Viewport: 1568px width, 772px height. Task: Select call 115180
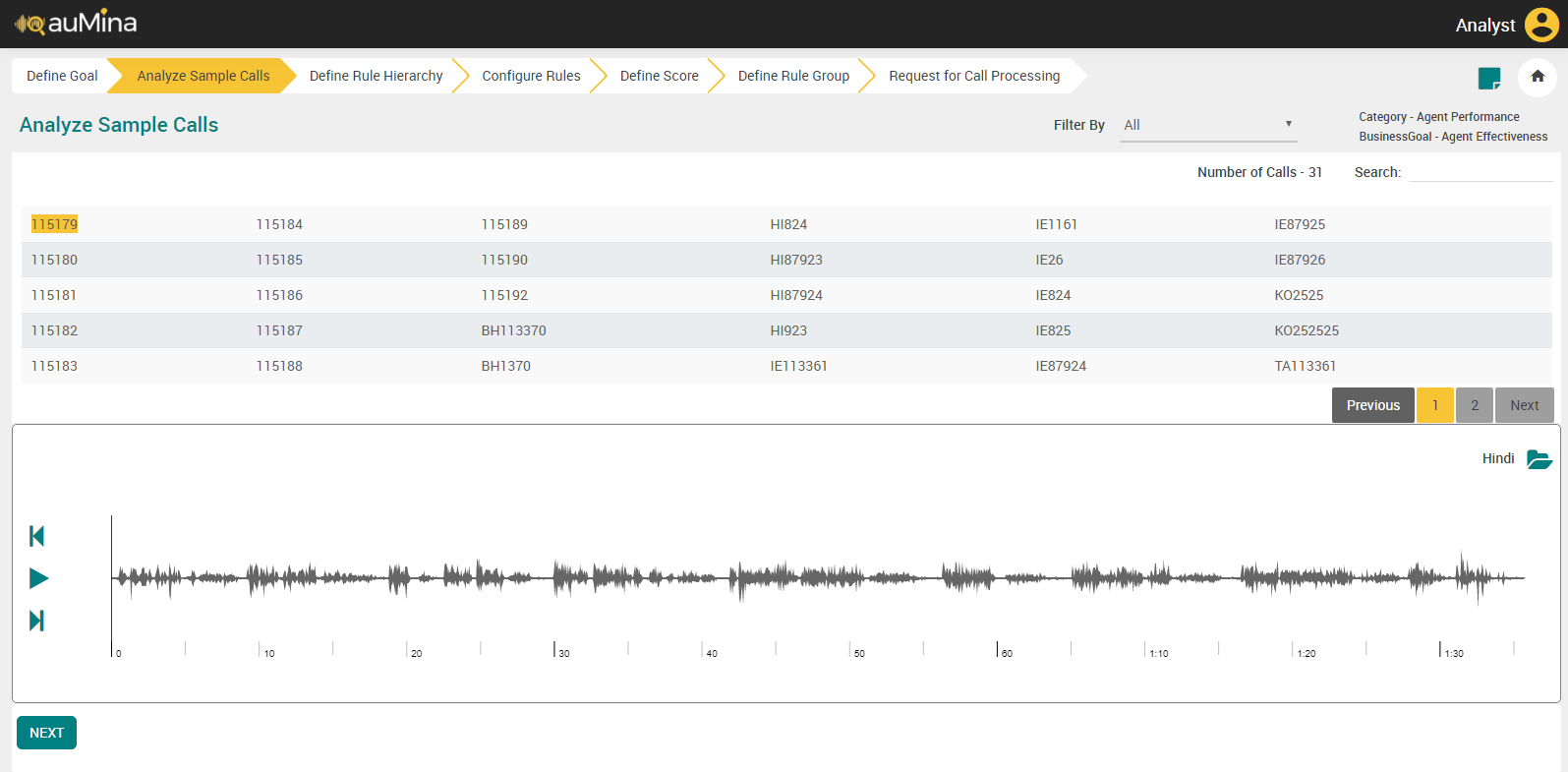click(x=54, y=260)
